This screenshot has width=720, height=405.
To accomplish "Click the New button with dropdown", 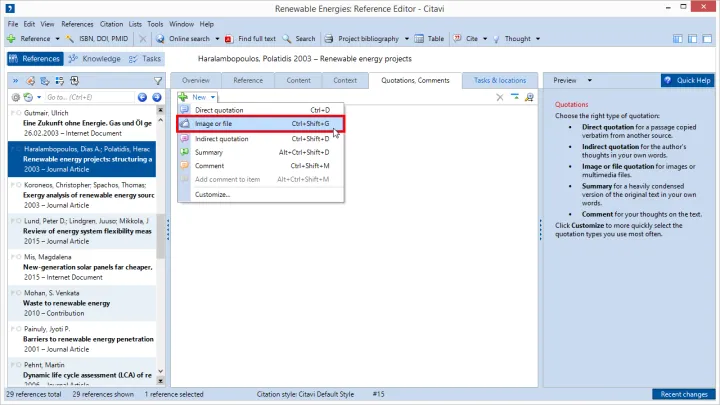I will 197,97.
